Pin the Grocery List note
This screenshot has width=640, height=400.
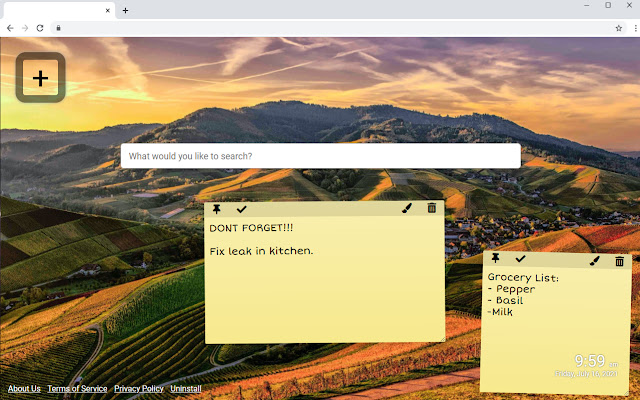coord(496,258)
